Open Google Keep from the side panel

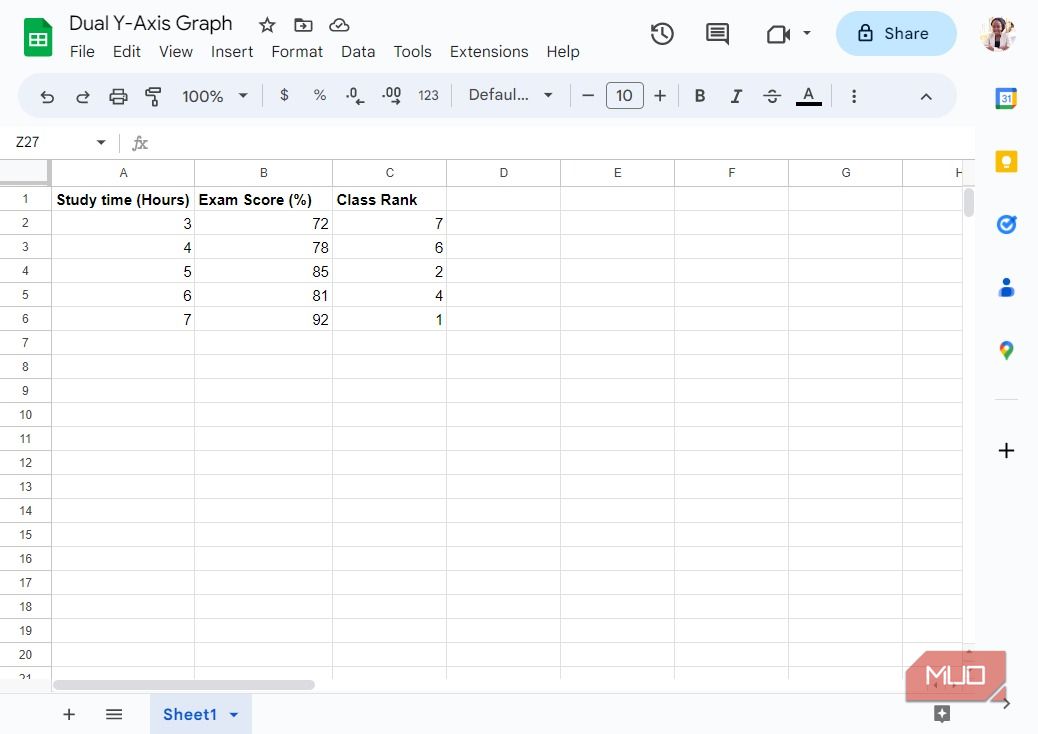point(1006,160)
